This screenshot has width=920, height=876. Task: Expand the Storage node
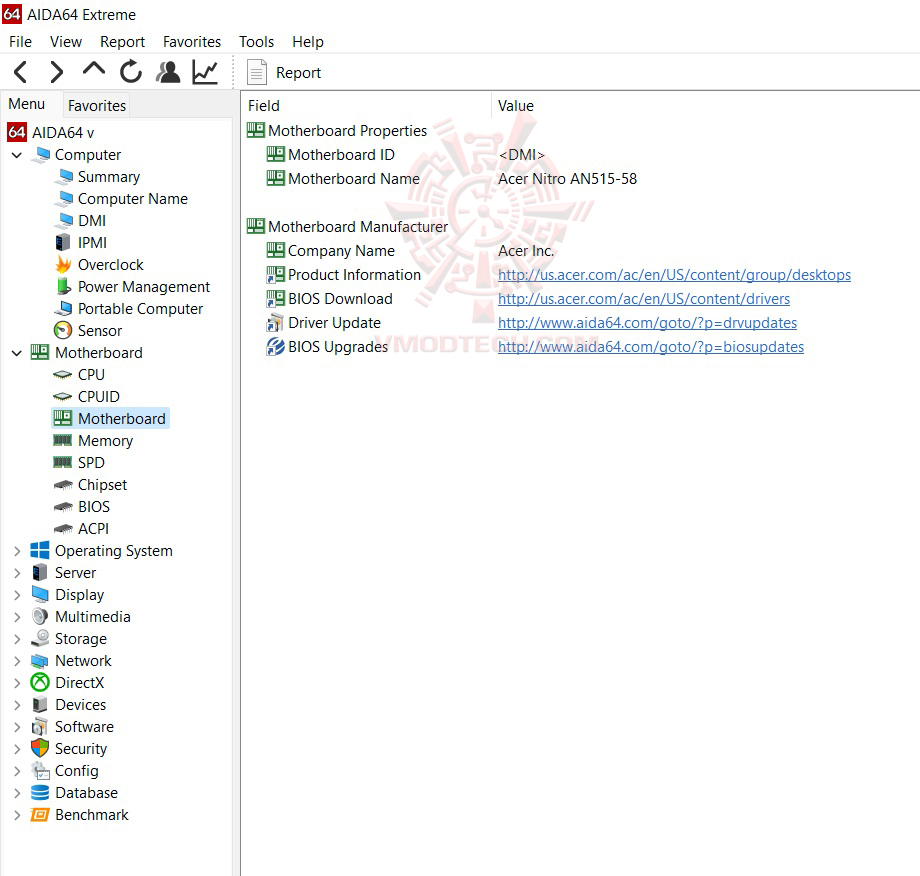[17, 639]
